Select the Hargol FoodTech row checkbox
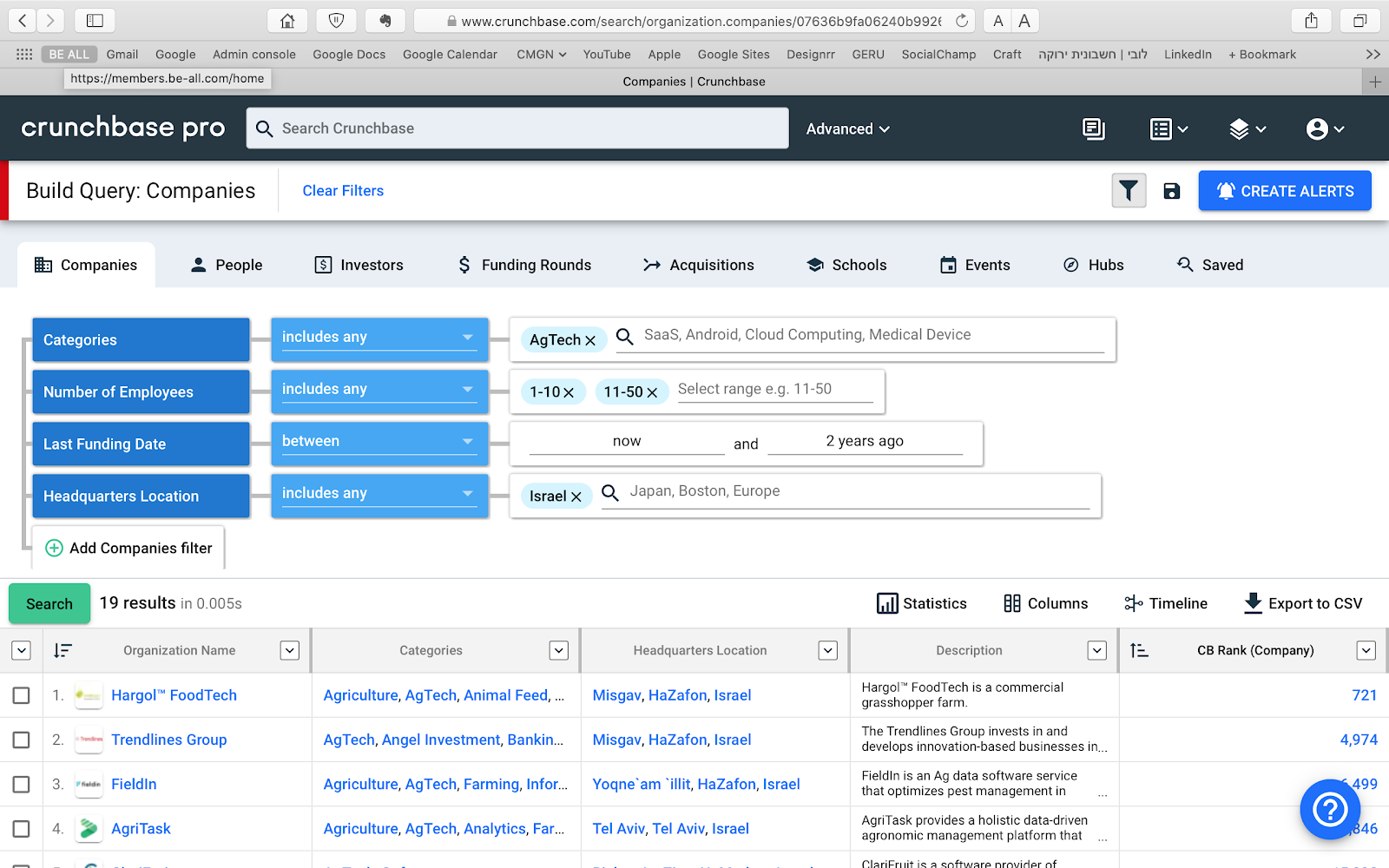Viewport: 1389px width, 868px height. (x=22, y=695)
